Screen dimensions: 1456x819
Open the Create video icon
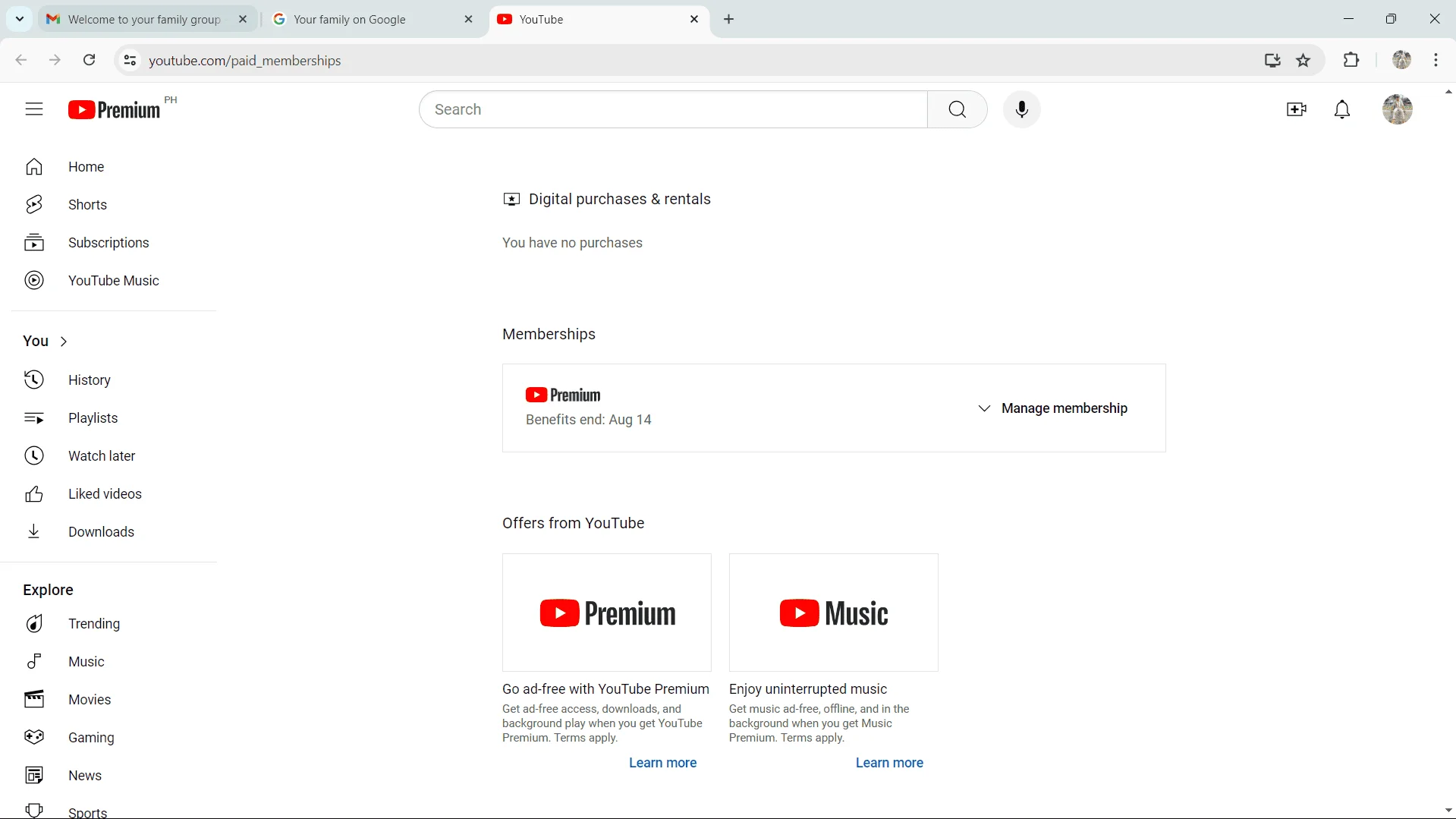[x=1297, y=109]
